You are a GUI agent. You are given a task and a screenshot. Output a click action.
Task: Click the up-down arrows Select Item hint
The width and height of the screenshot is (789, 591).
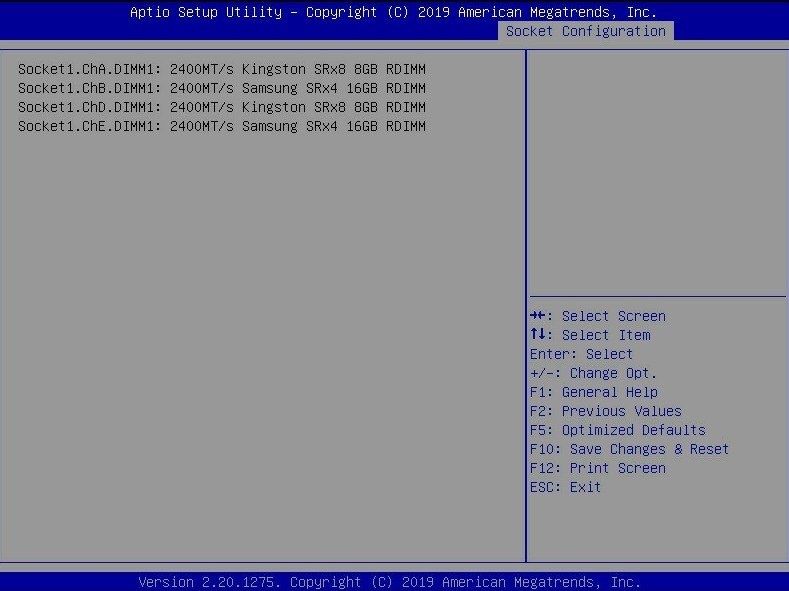click(590, 335)
